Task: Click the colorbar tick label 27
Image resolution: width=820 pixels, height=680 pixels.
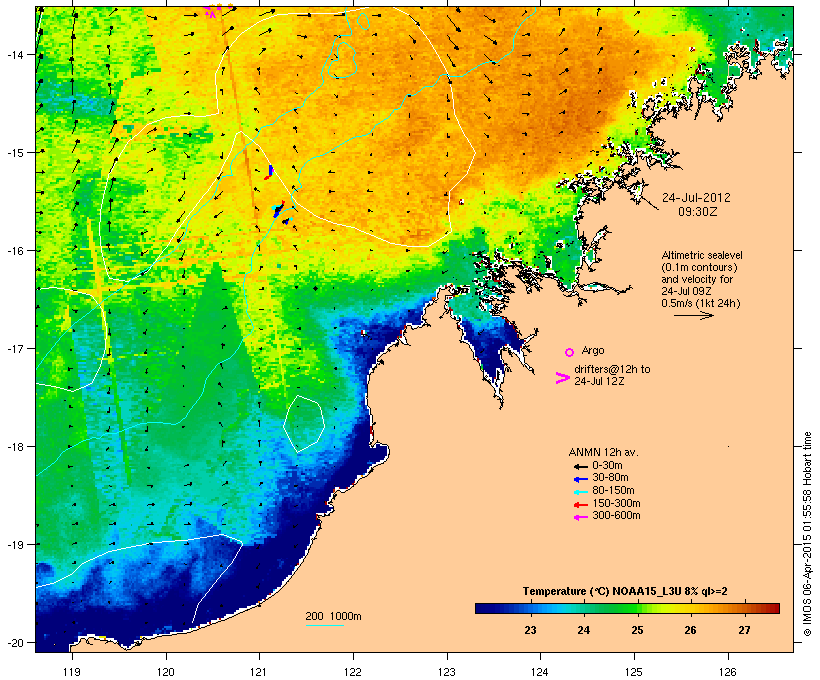Action: point(744,630)
